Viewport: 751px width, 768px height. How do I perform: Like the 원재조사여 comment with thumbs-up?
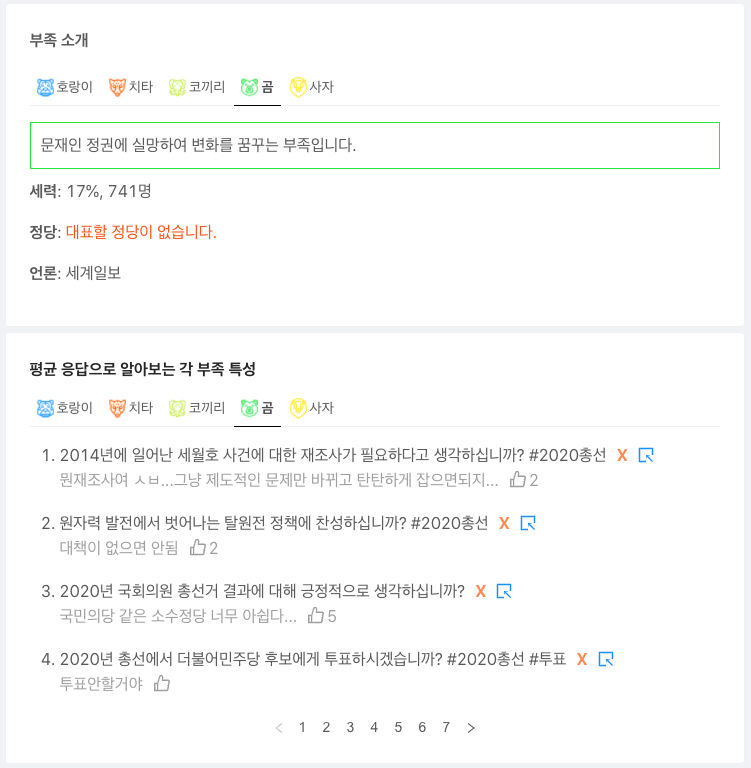coord(517,479)
